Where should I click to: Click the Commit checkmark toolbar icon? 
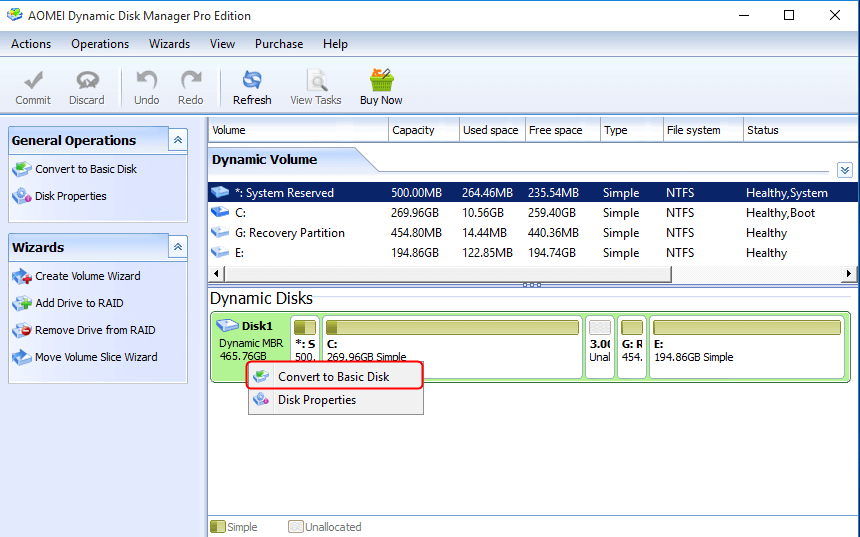pos(33,80)
